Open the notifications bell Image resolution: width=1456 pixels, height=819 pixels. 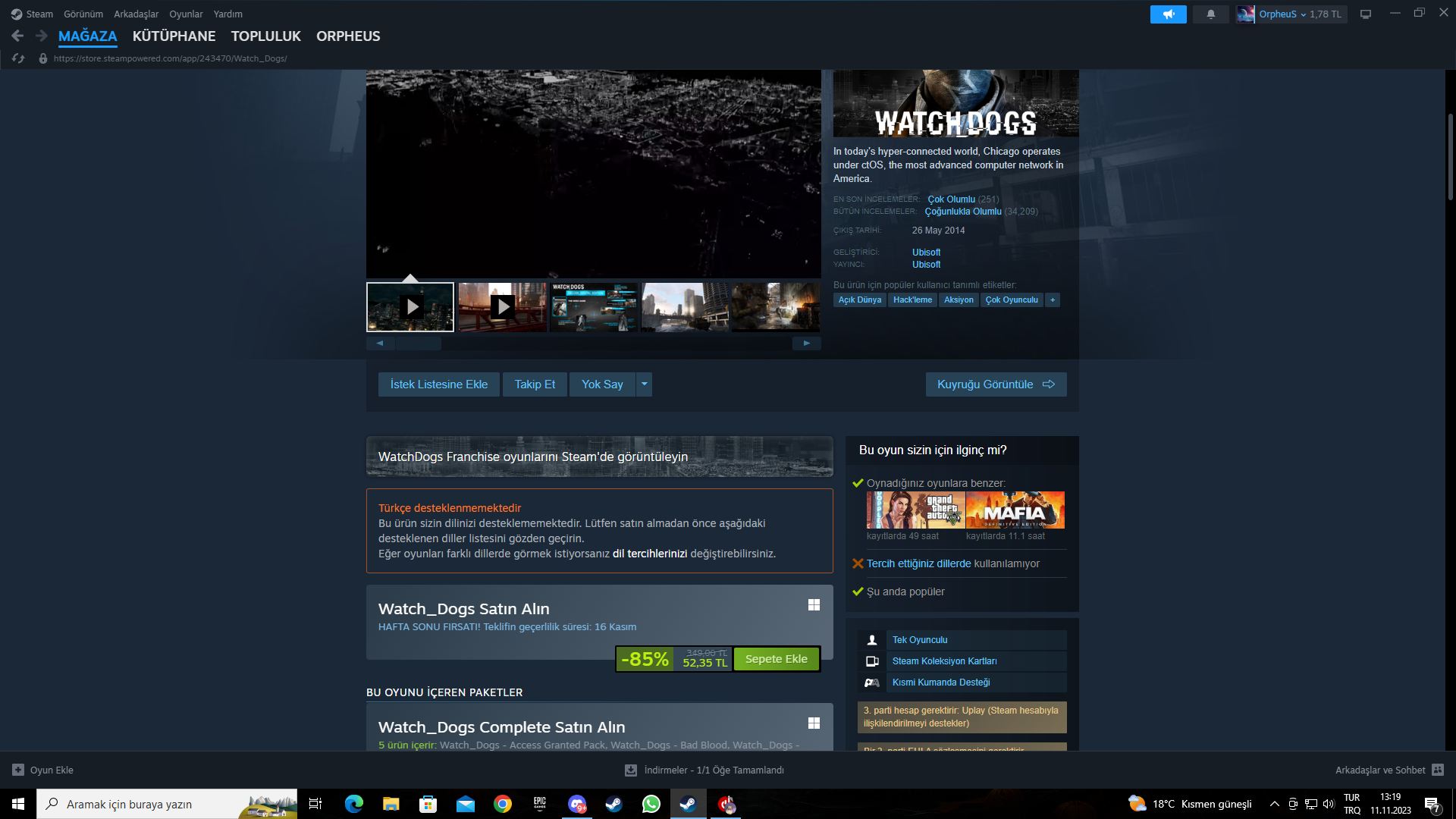(1210, 14)
